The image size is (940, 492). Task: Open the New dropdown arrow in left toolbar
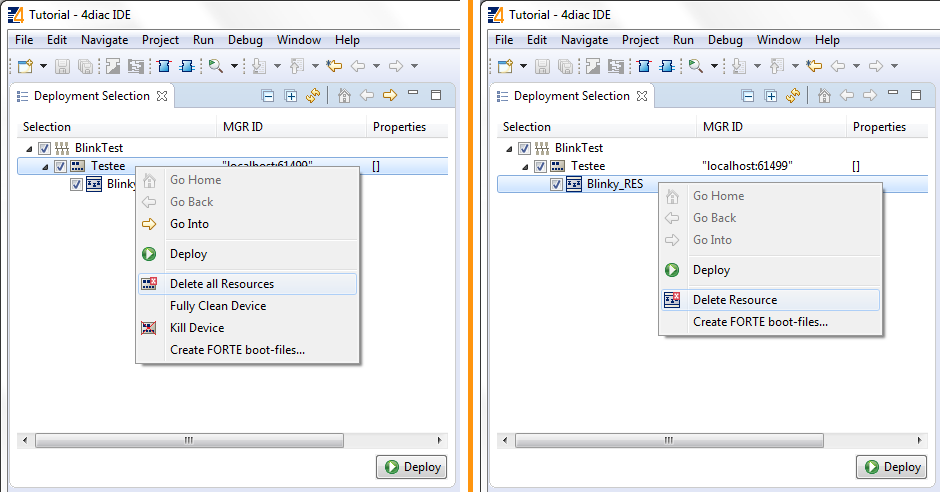click(x=43, y=66)
